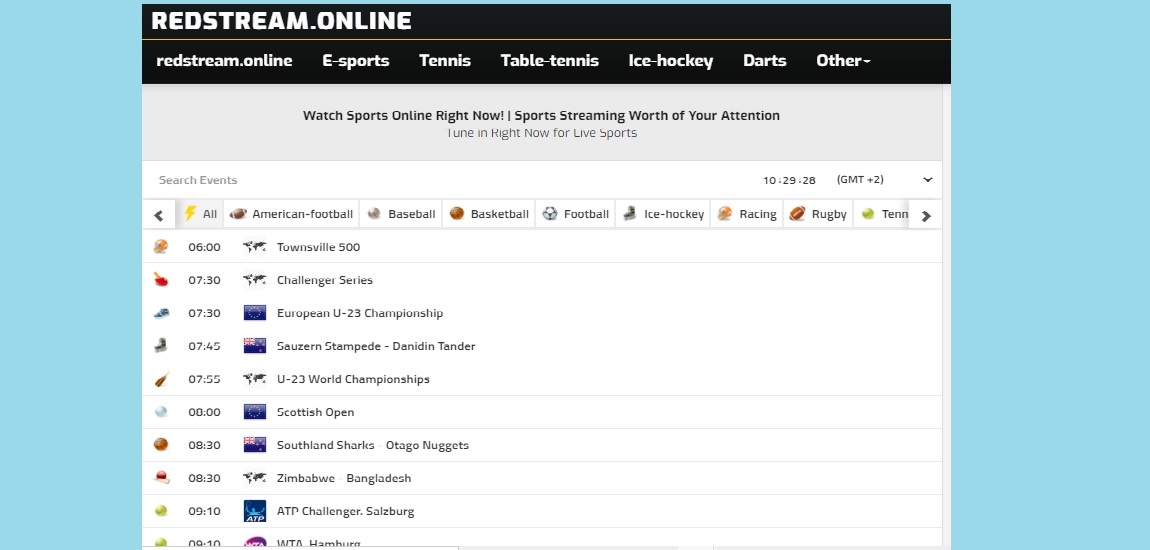Viewport: 1150px width, 550px height.
Task: Click skate icon on Sauzern Stampede row
Action: coord(161,345)
